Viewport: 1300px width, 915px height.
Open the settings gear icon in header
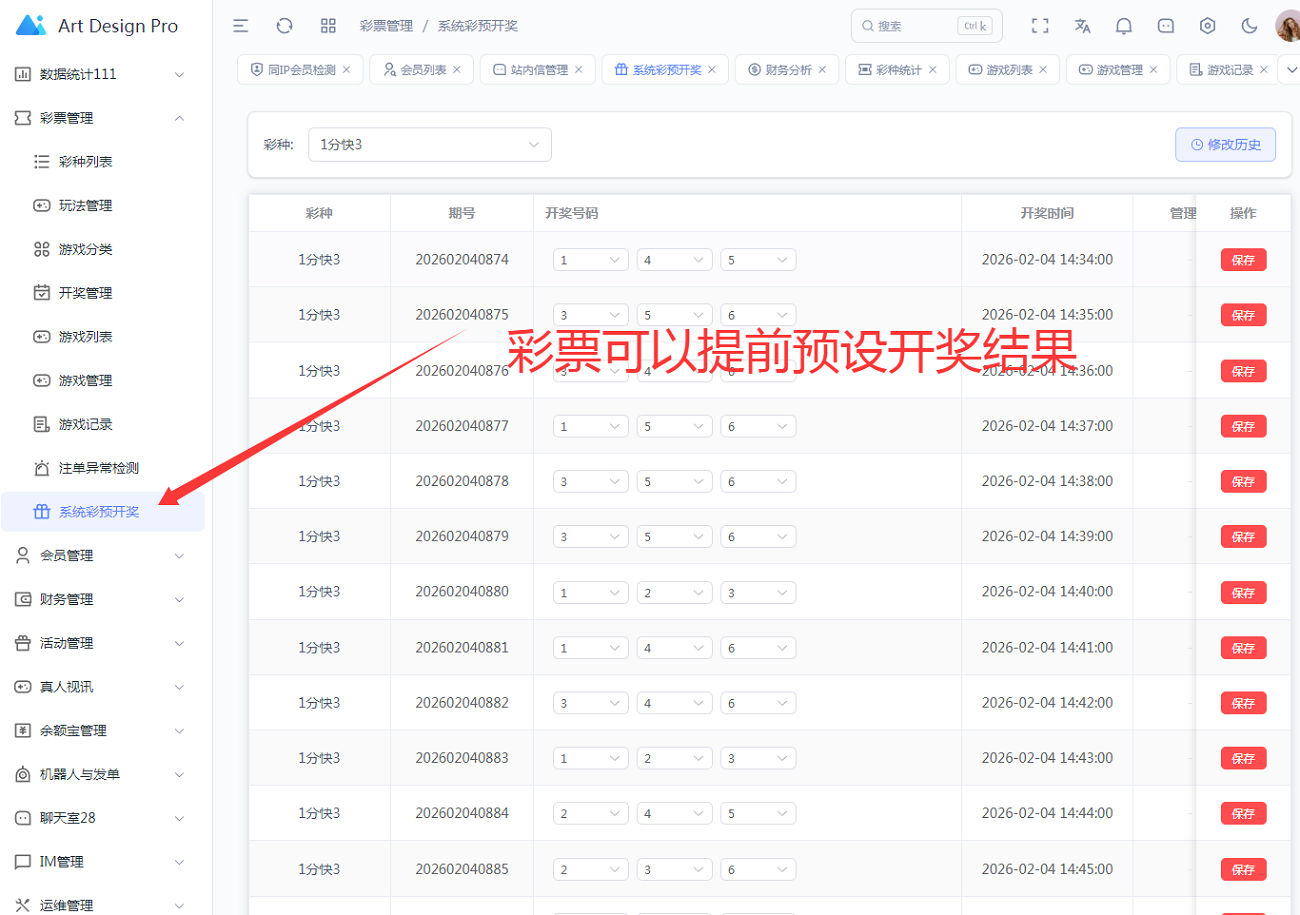pyautogui.click(x=1208, y=26)
